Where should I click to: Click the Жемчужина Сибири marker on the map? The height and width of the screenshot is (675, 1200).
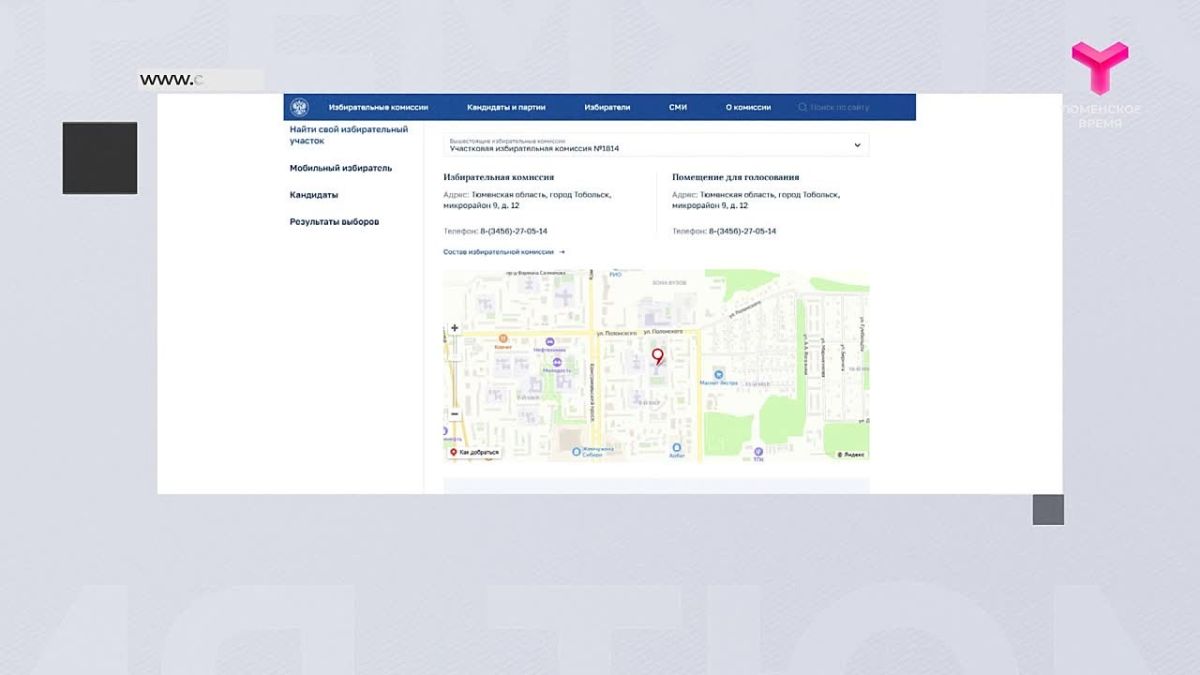point(576,452)
